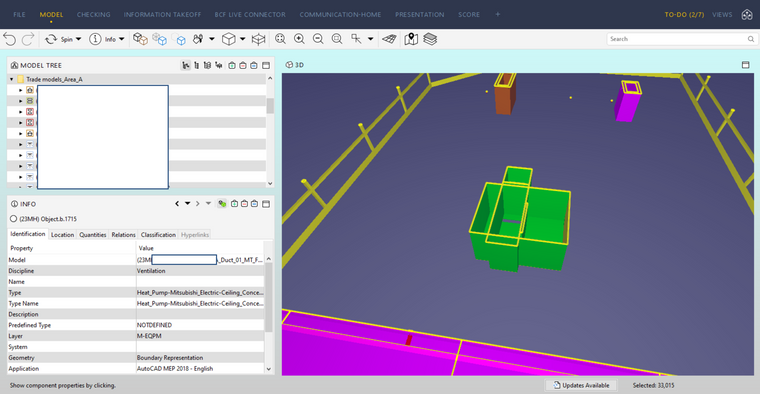Screen dimensions: 760x394
Task: Maximize the Model Tree panel
Action: 266,65
